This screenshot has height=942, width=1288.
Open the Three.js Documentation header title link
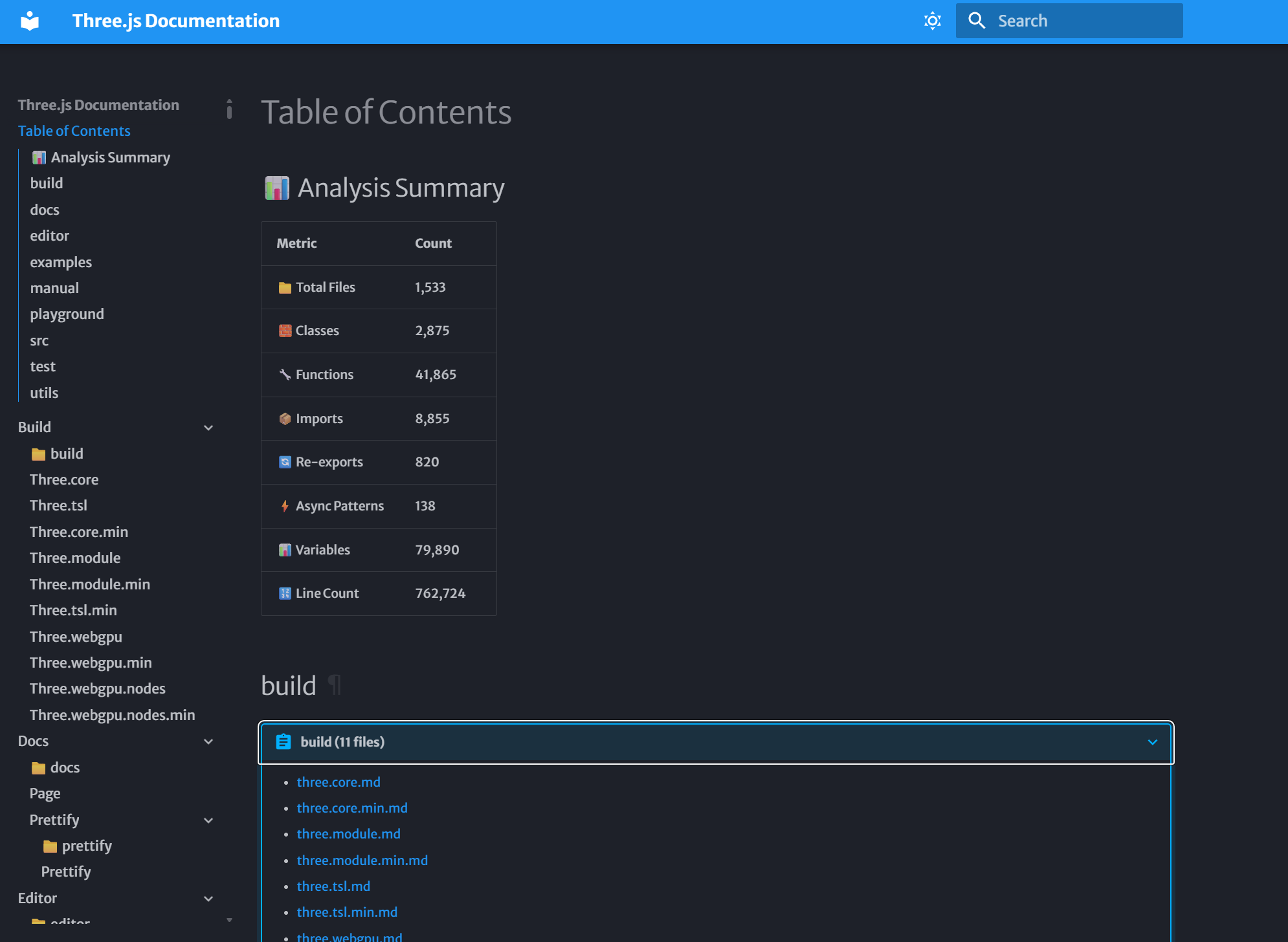[x=176, y=21]
